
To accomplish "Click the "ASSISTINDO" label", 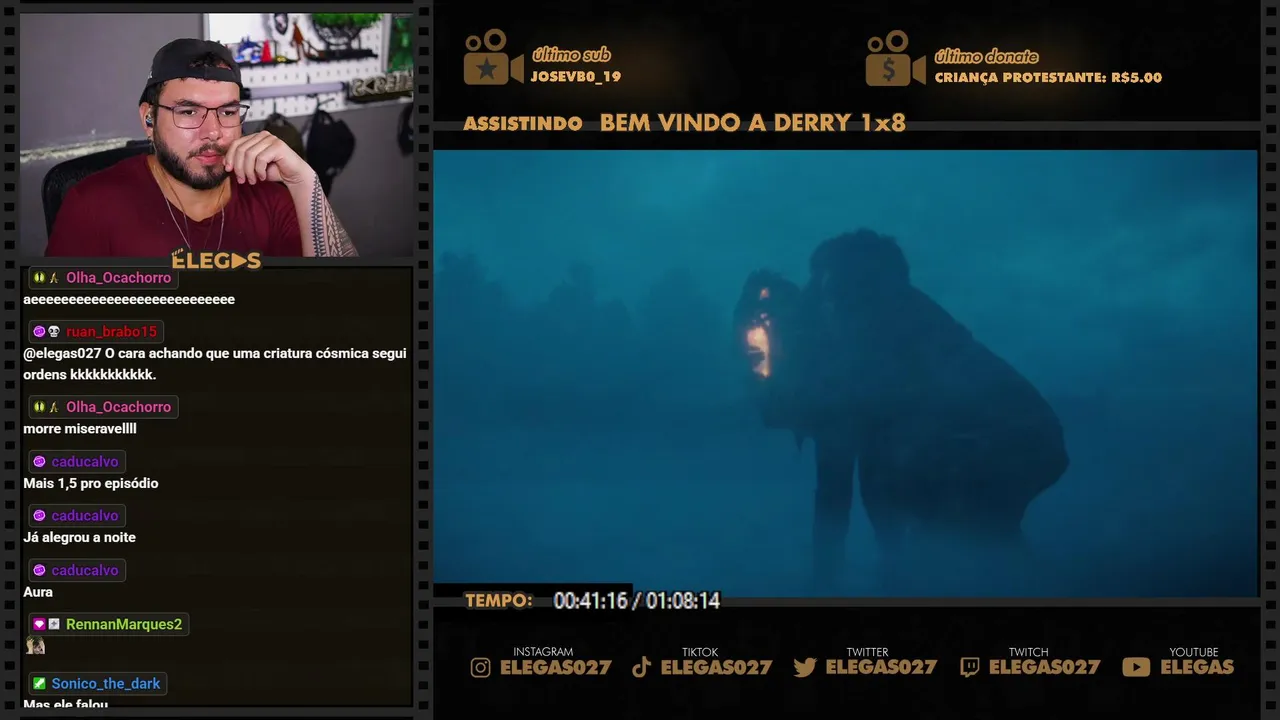I will [523, 124].
